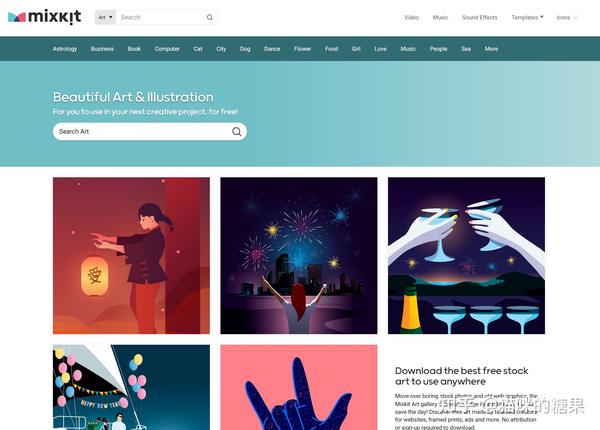Expand the Templates menu
Screen dimensions: 600x430
pyautogui.click(x=527, y=17)
